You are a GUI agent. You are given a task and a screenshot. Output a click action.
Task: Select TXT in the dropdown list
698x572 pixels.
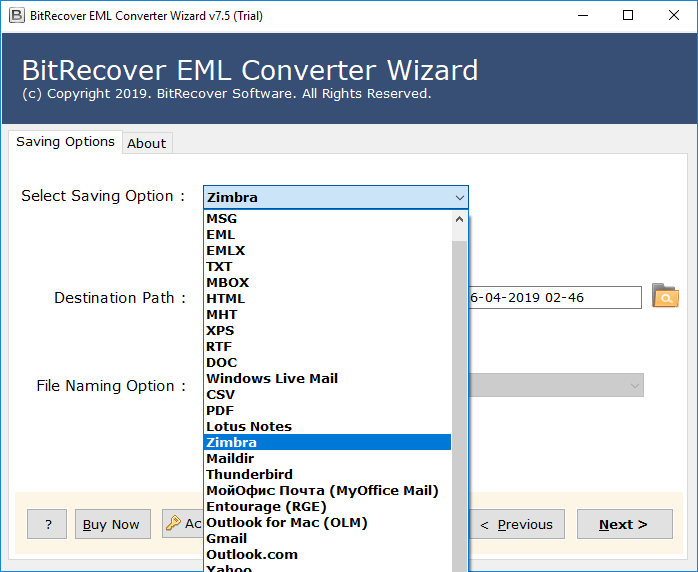click(328, 267)
